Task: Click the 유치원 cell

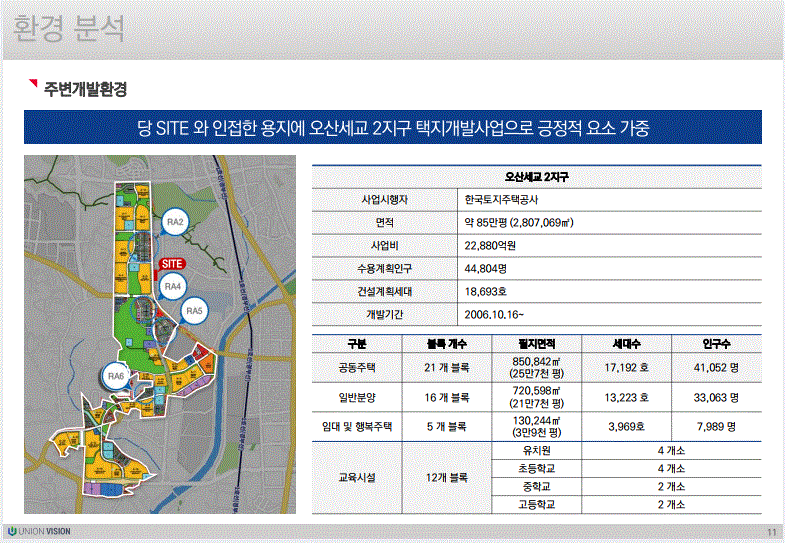Action: click(537, 451)
